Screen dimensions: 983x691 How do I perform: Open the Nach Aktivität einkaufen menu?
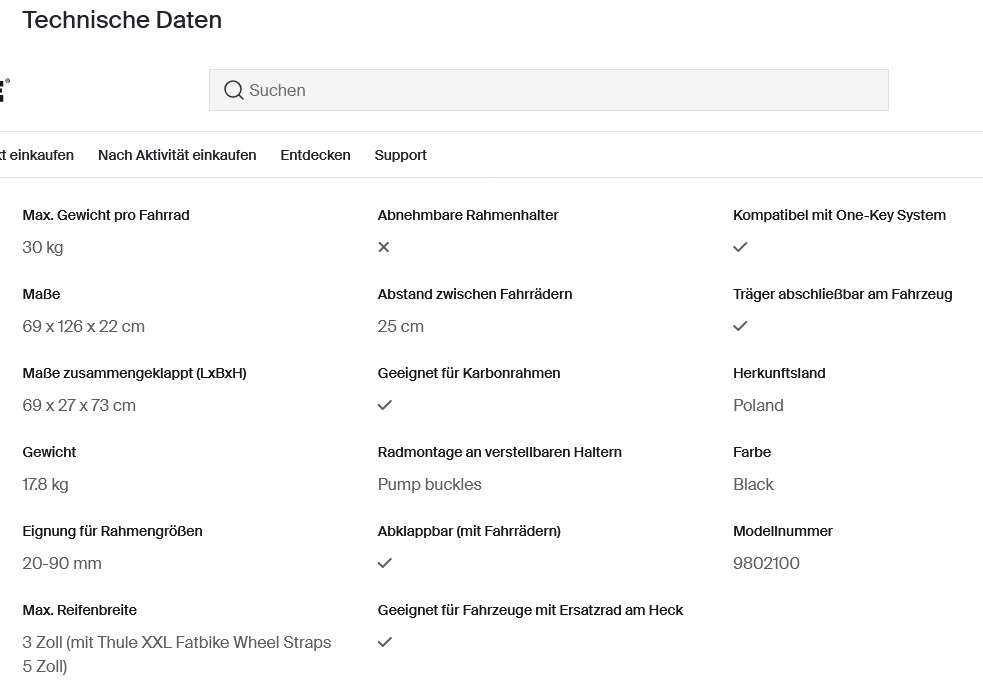coord(177,155)
